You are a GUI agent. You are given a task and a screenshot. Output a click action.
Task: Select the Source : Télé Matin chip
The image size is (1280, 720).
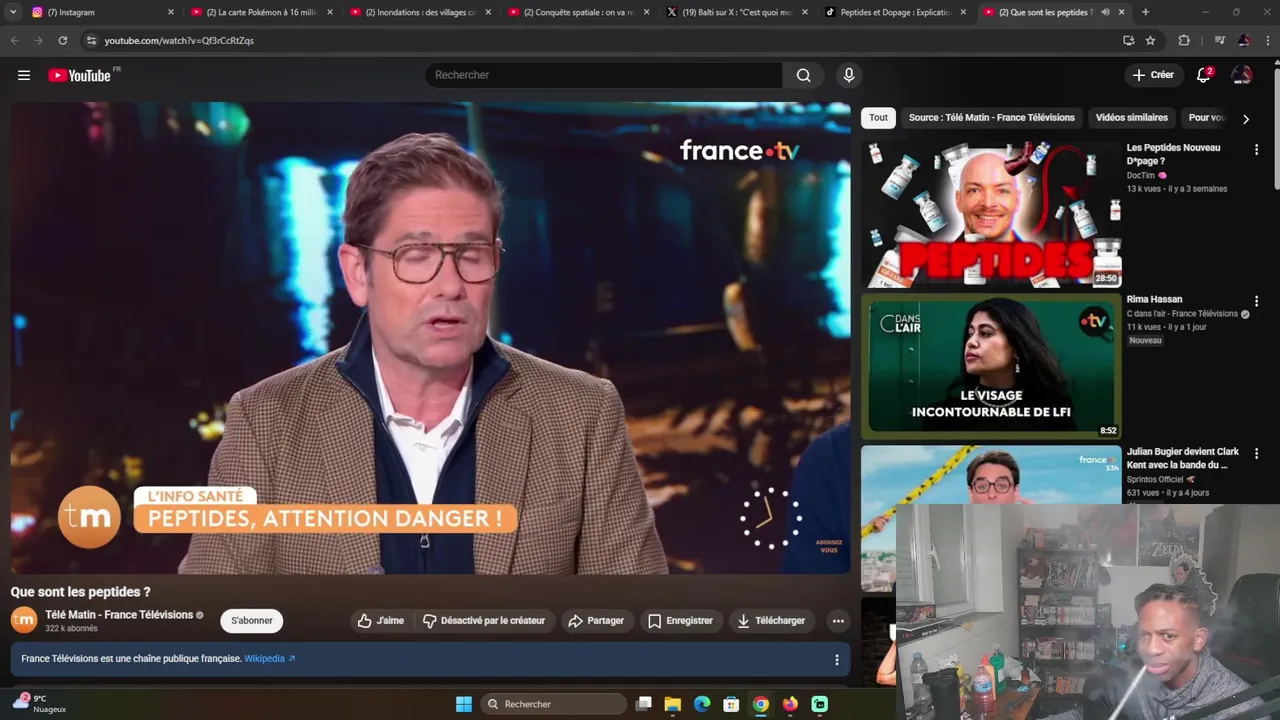coord(992,118)
